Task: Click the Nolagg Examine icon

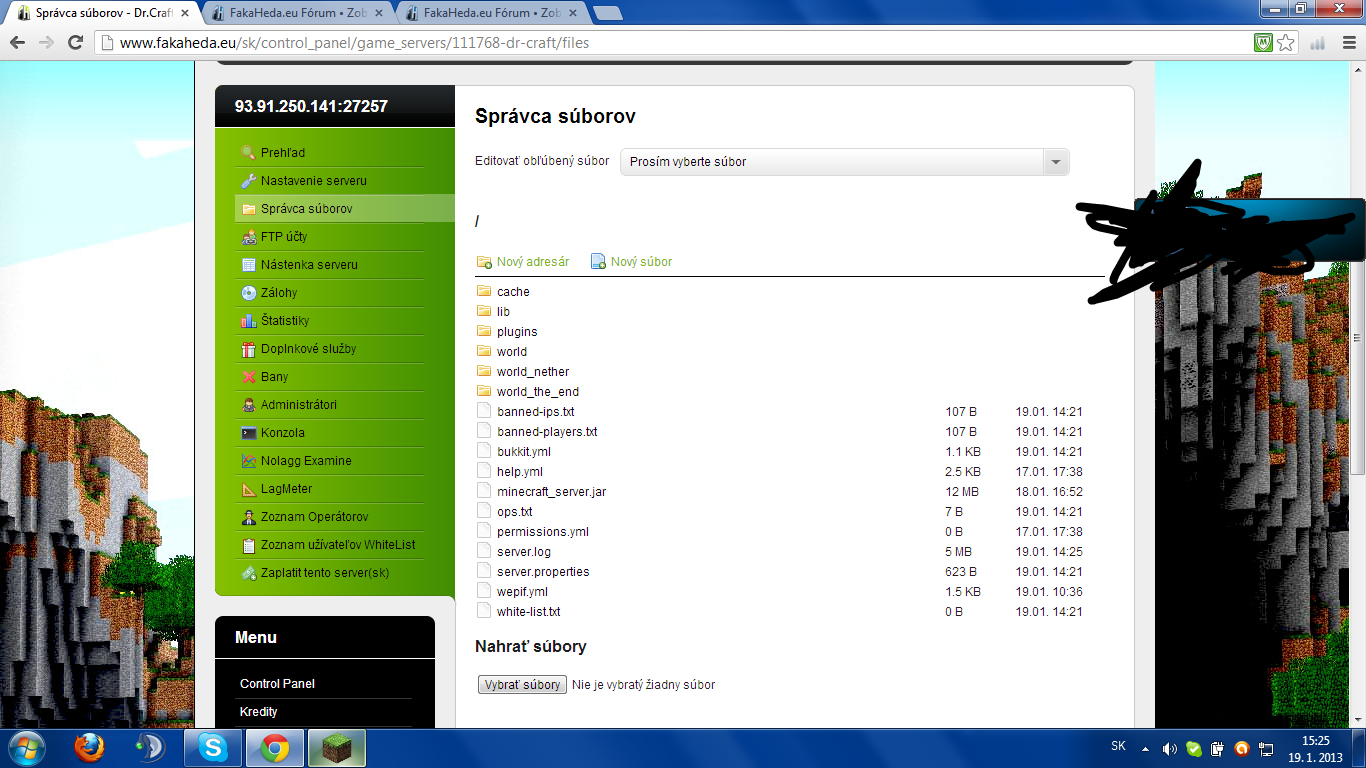Action: (x=249, y=461)
